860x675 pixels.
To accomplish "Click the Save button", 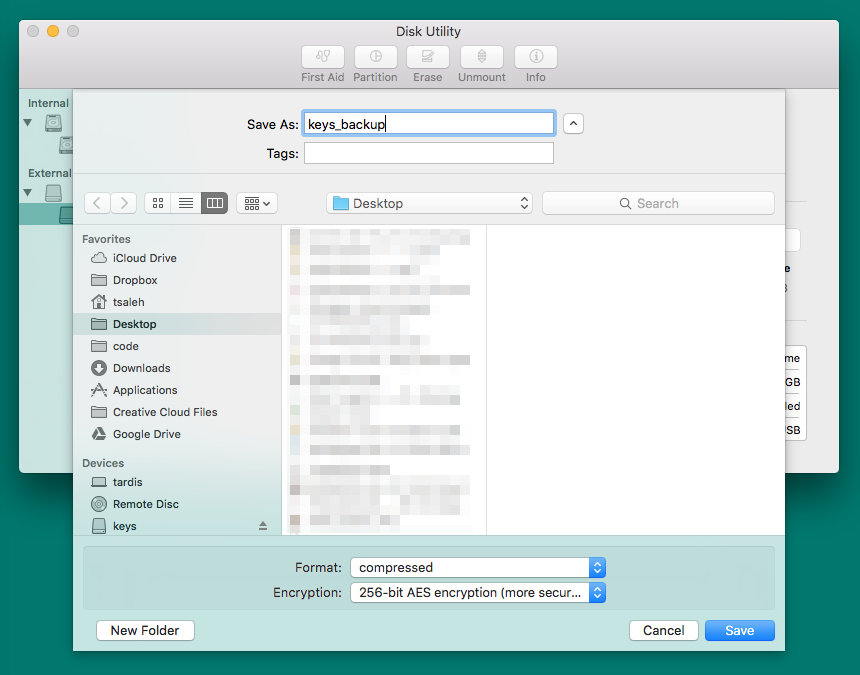I will (x=740, y=631).
